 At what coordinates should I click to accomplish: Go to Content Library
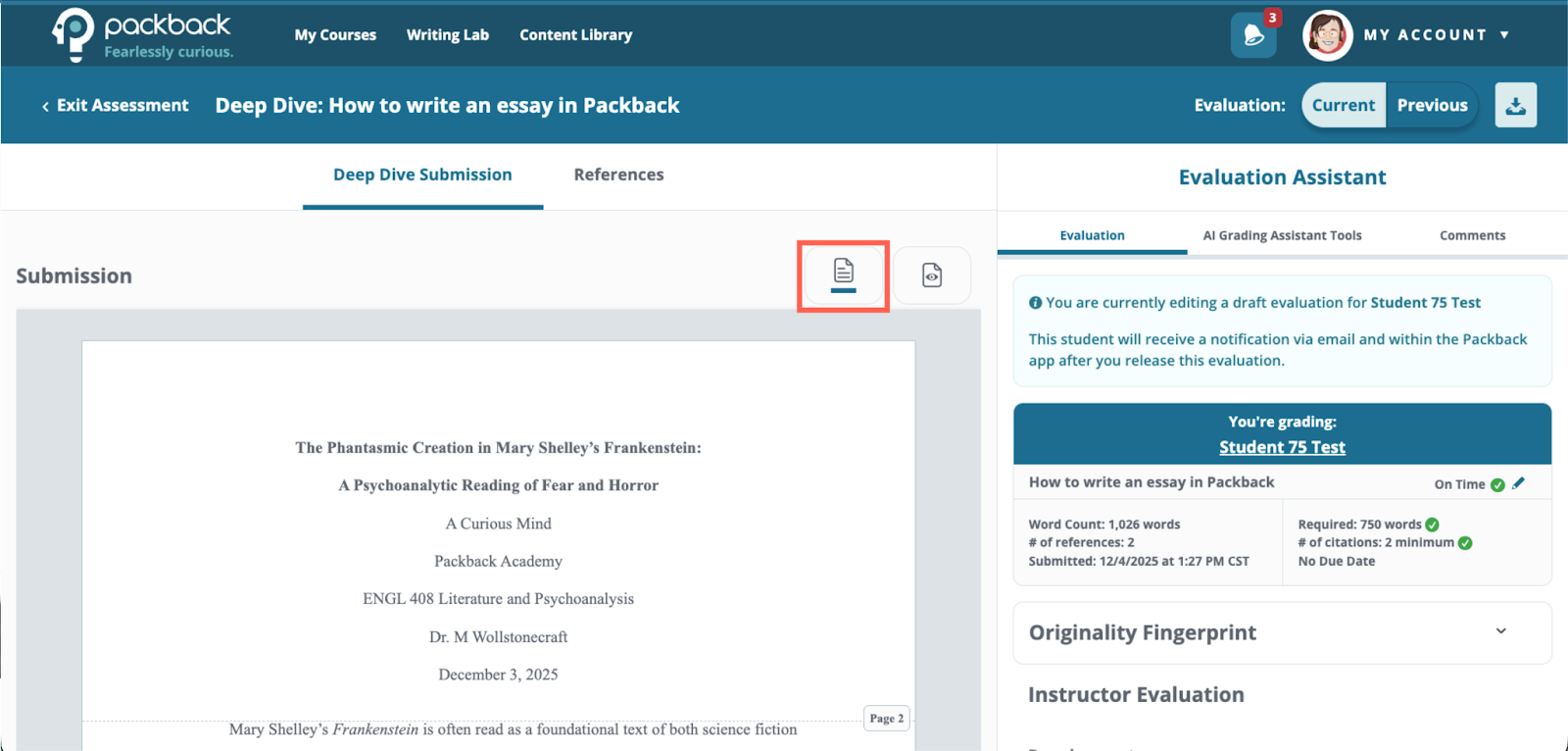coord(575,35)
